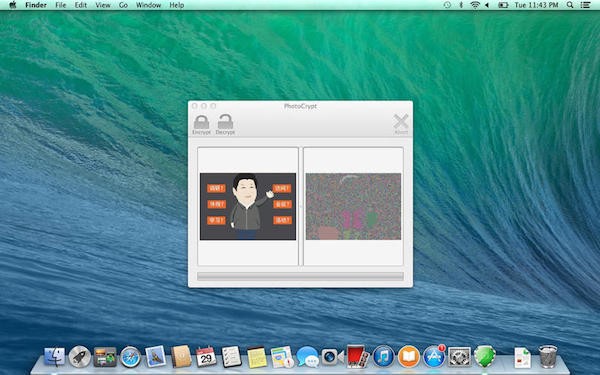Open the View menu
This screenshot has height=375, width=600.
pos(103,5)
